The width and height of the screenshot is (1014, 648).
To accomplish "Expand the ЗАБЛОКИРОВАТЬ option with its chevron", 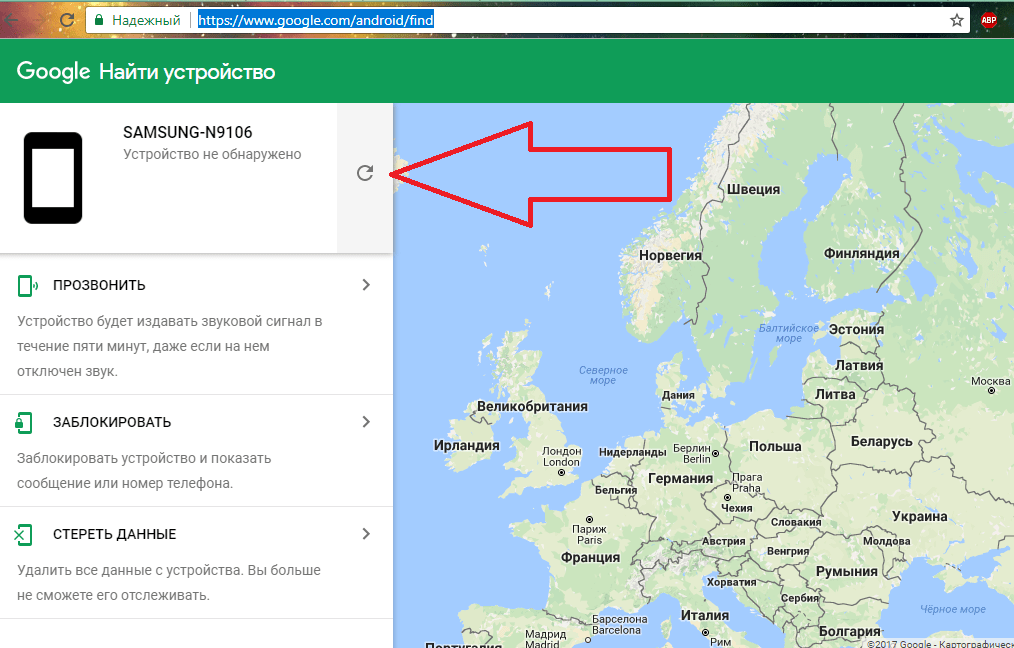I will [366, 422].
